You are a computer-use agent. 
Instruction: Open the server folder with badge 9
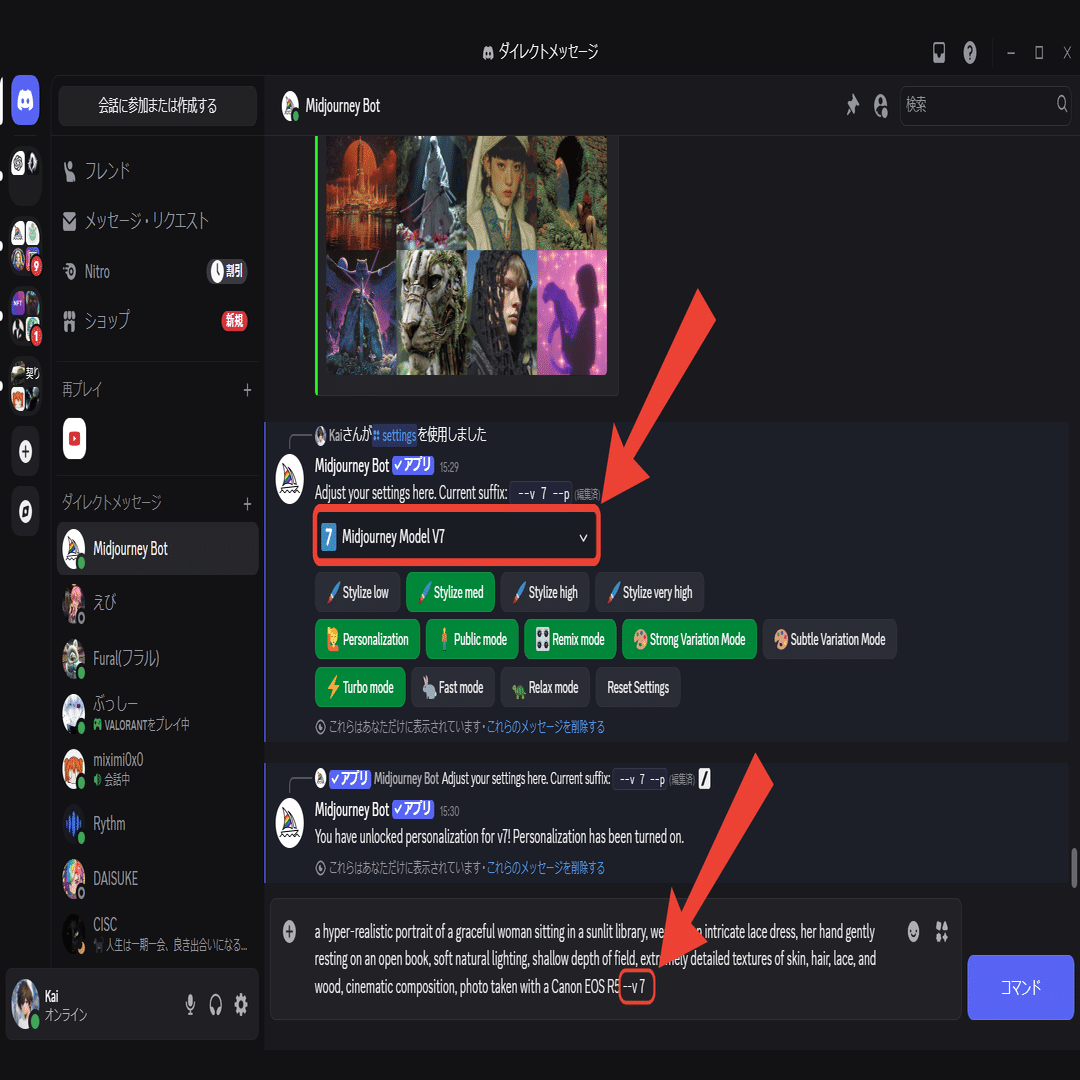25,246
